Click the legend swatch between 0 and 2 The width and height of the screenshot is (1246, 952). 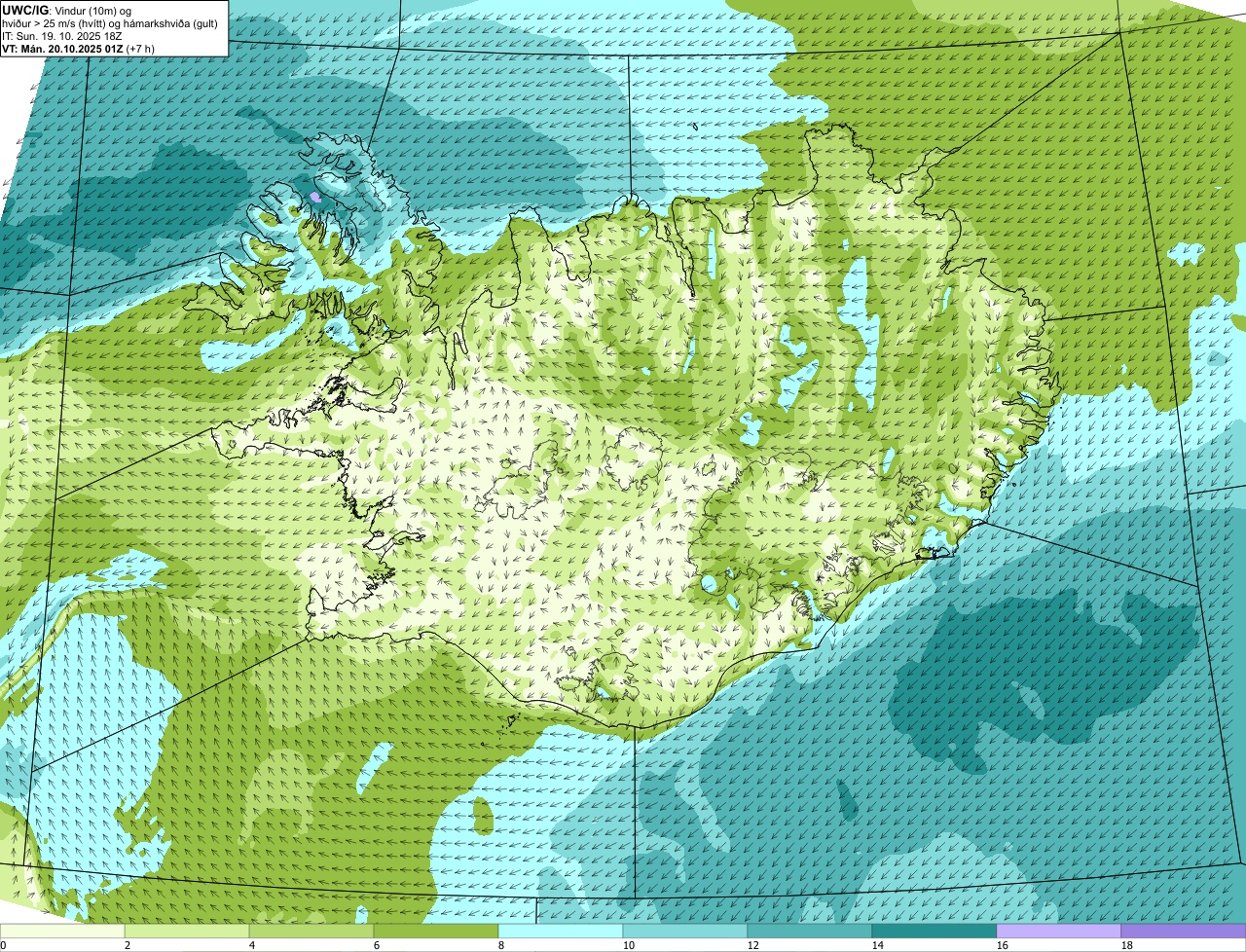[62, 931]
